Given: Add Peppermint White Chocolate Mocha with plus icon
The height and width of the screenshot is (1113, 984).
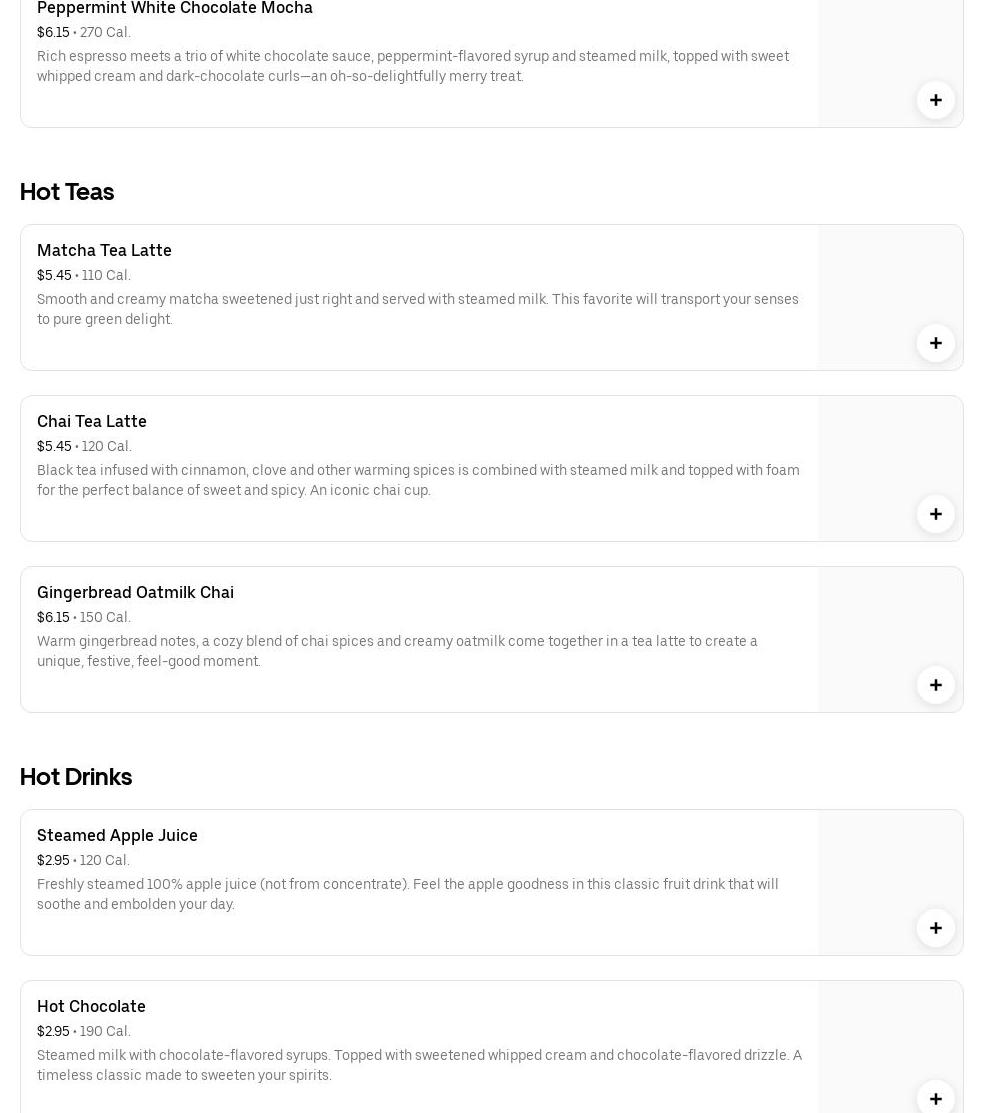Looking at the screenshot, I should (x=935, y=100).
